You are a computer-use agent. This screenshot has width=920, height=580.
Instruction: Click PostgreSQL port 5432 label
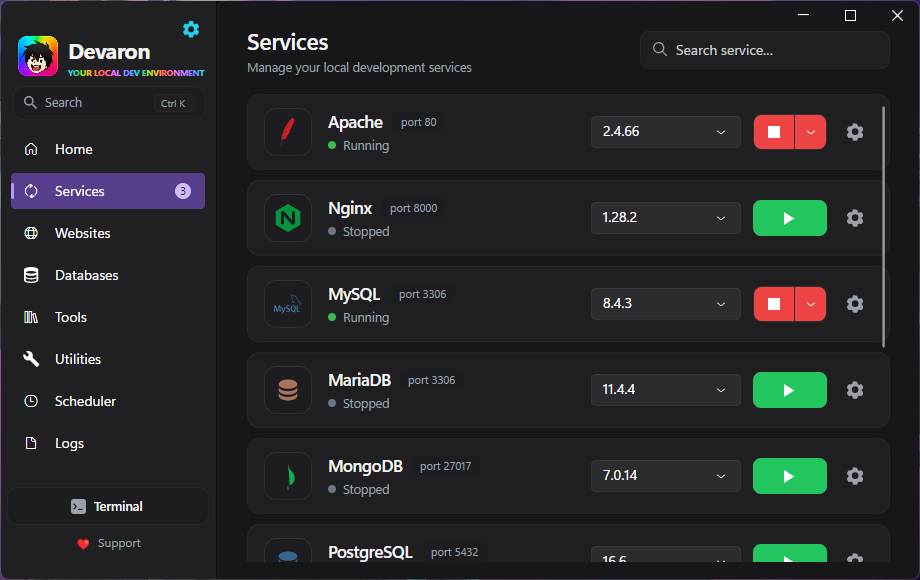coord(454,552)
